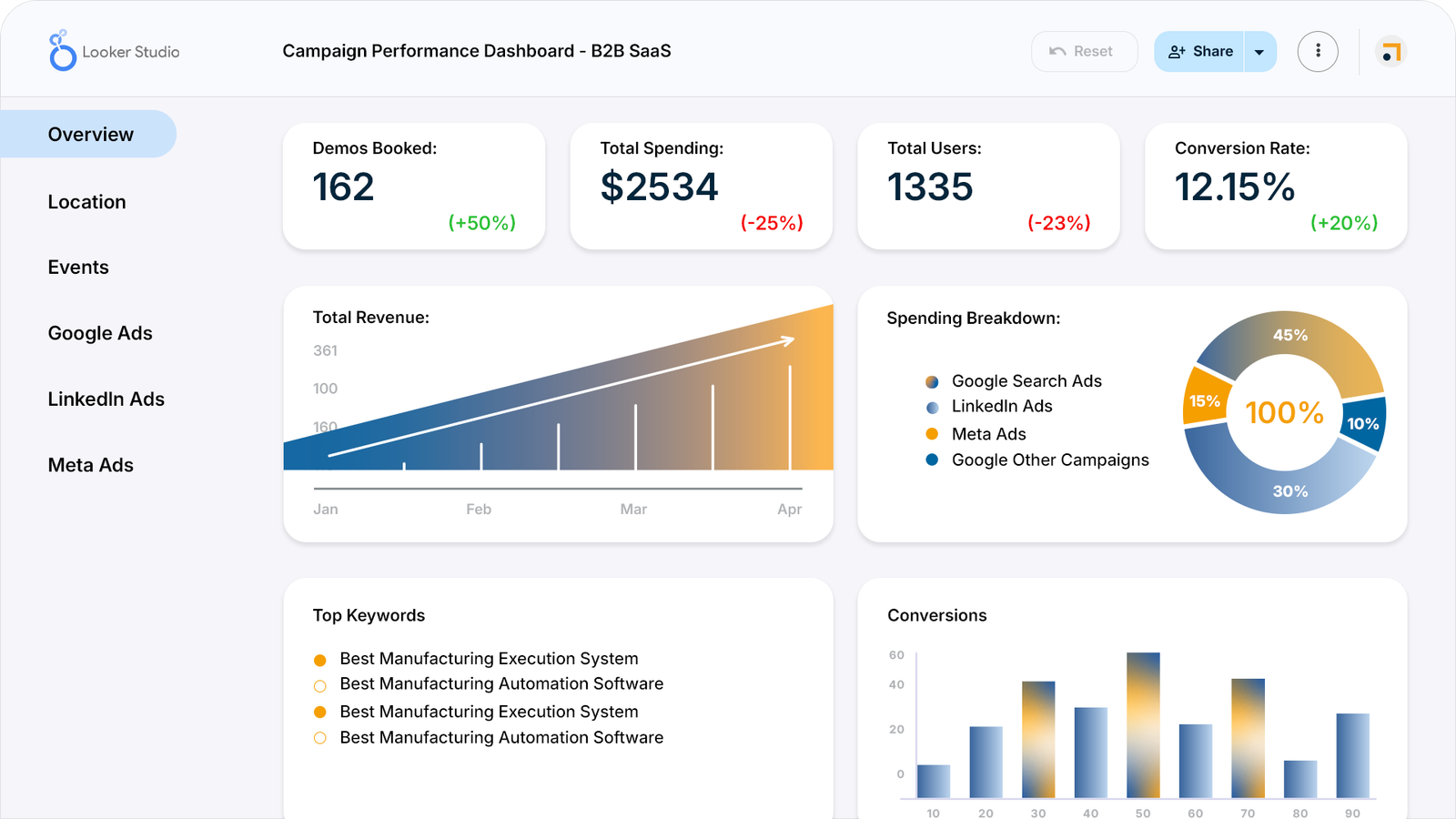This screenshot has height=819, width=1456.
Task: Click the (-25%) change indicator
Action: point(772,223)
